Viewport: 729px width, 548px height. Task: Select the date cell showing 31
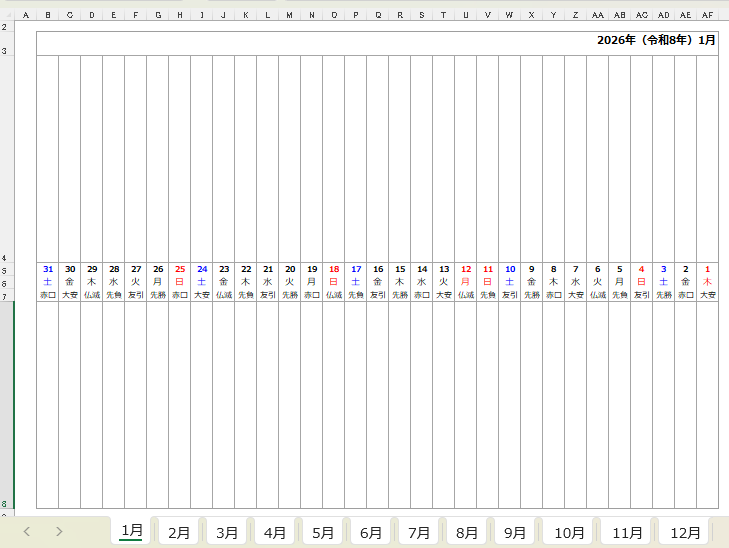pyautogui.click(x=48, y=269)
